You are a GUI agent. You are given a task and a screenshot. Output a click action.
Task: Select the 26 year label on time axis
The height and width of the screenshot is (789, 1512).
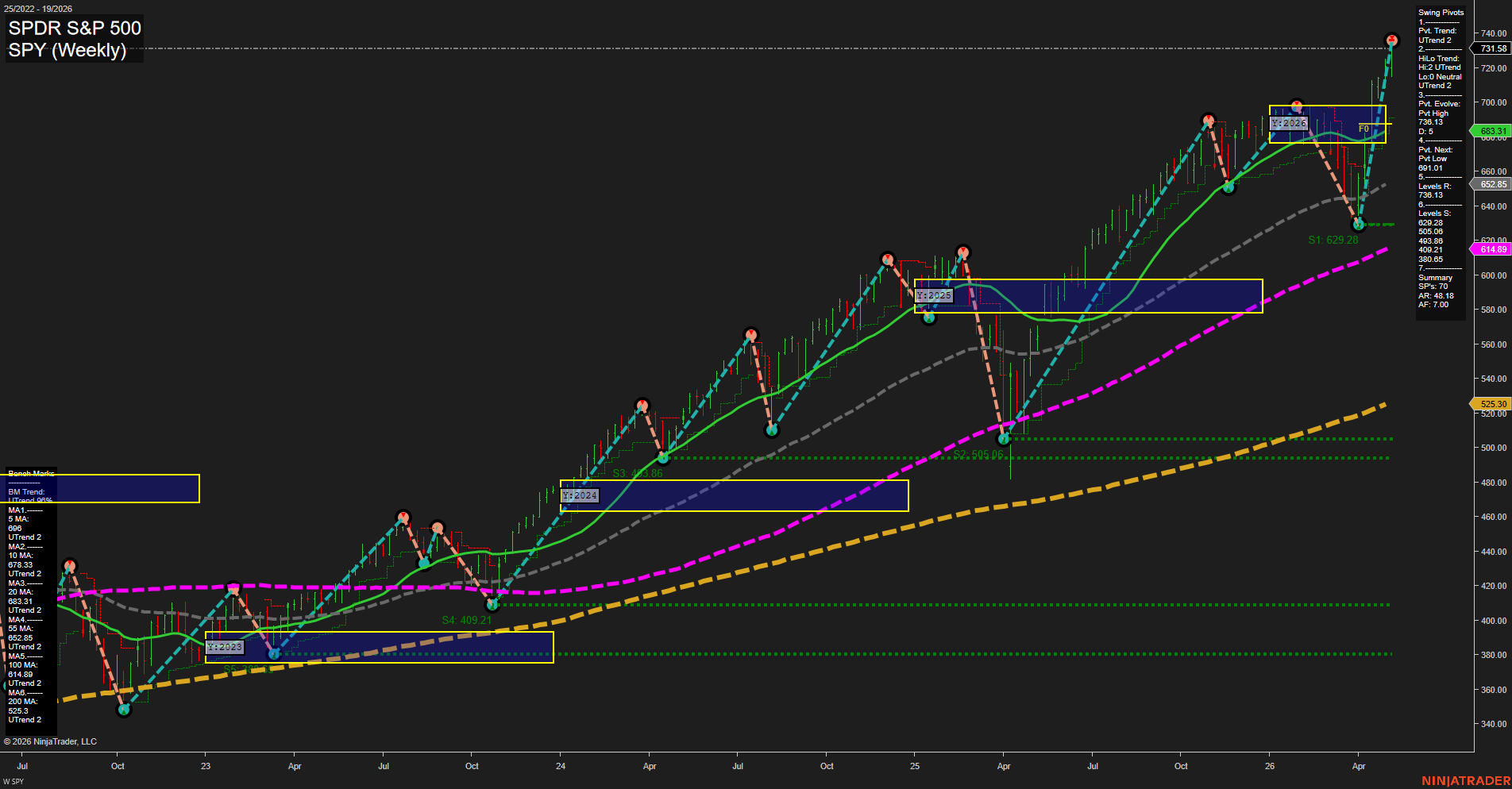click(1270, 766)
